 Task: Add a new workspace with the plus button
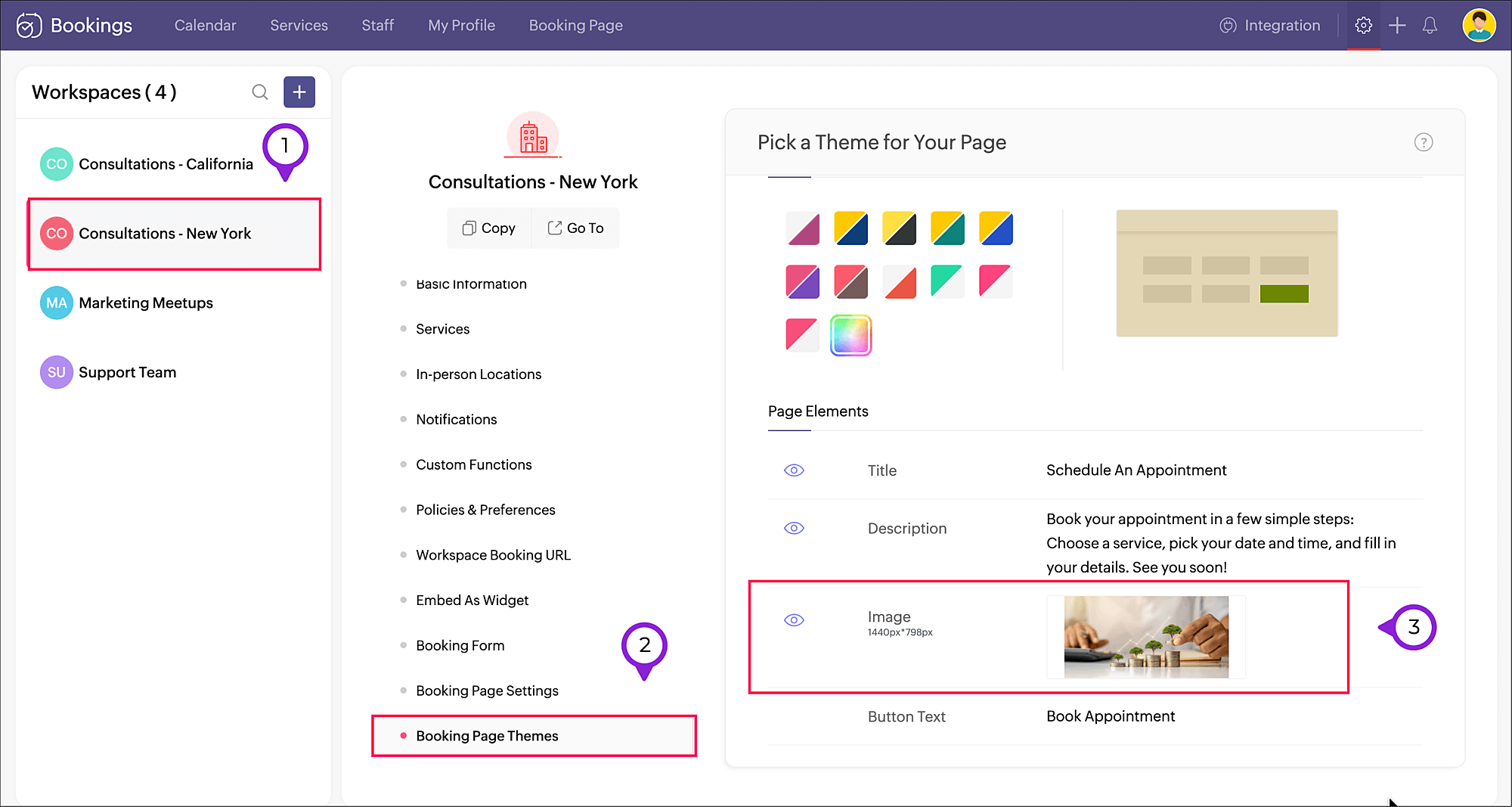(x=299, y=92)
